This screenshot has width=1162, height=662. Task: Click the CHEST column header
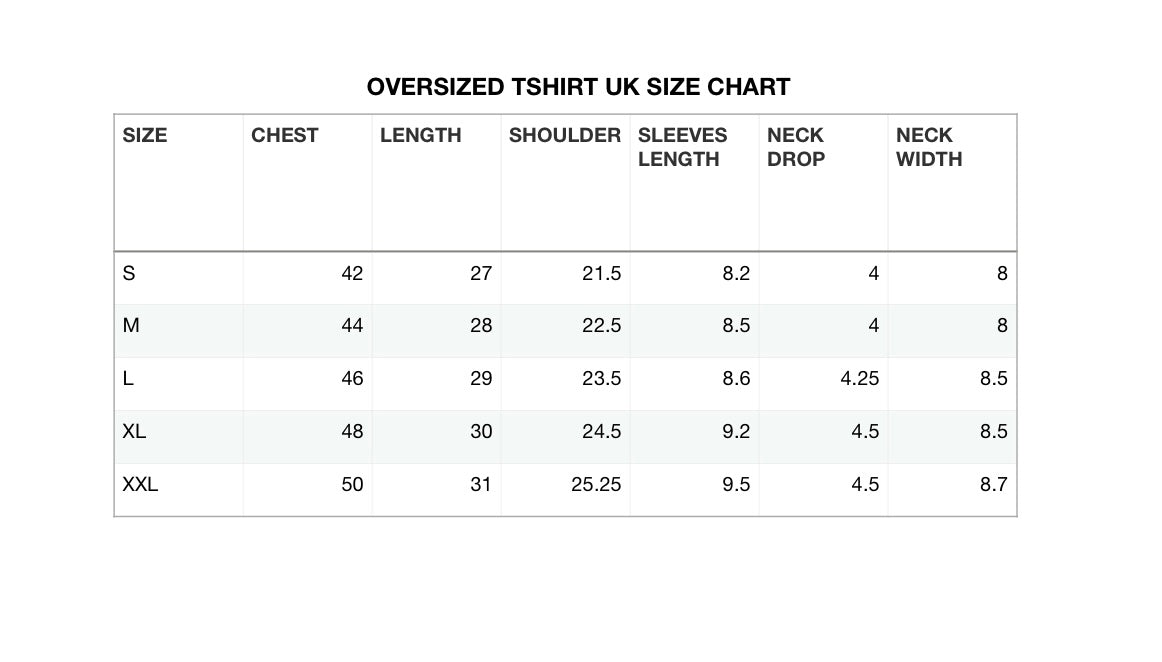click(x=285, y=136)
